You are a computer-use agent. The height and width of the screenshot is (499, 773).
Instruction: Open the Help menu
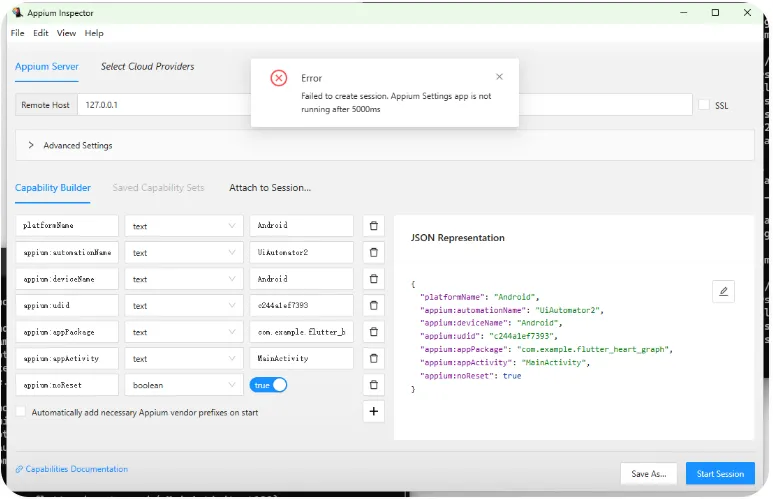(94, 33)
